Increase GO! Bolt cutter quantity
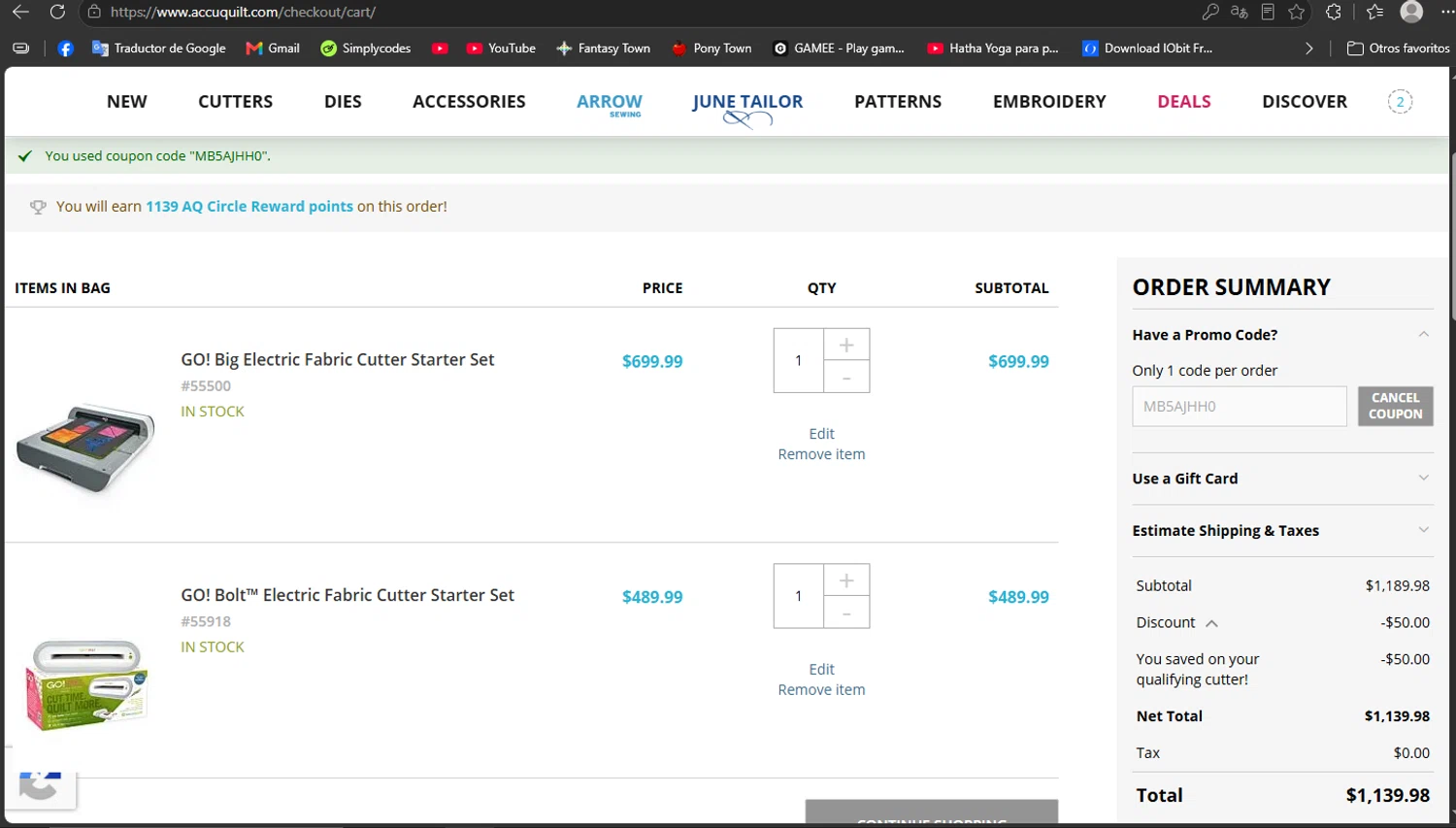This screenshot has height=828, width=1456. tap(846, 580)
